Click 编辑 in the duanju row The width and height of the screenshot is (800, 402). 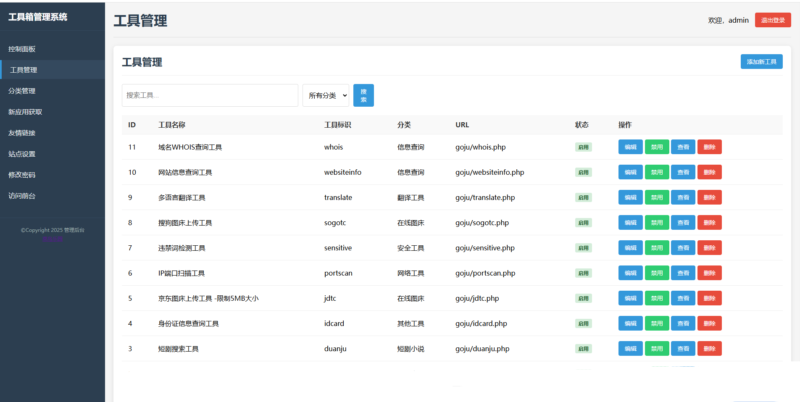(x=631, y=348)
